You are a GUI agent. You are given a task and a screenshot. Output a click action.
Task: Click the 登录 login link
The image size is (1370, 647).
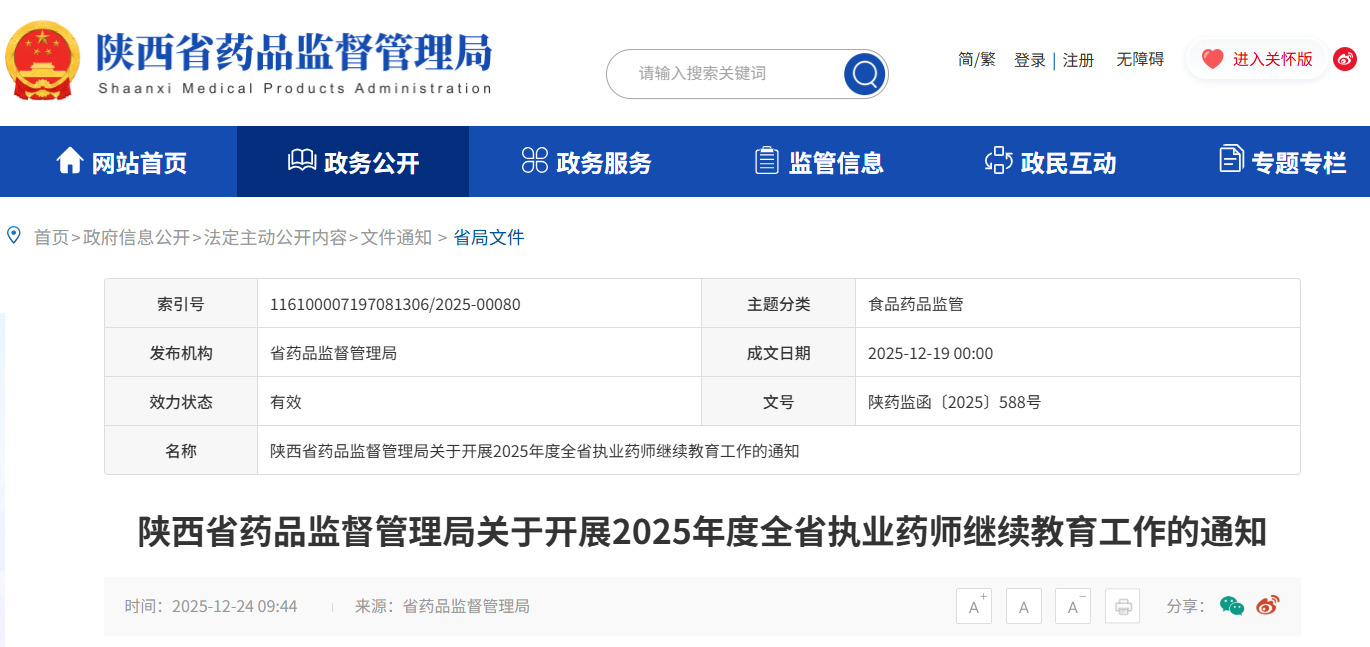tap(1029, 61)
